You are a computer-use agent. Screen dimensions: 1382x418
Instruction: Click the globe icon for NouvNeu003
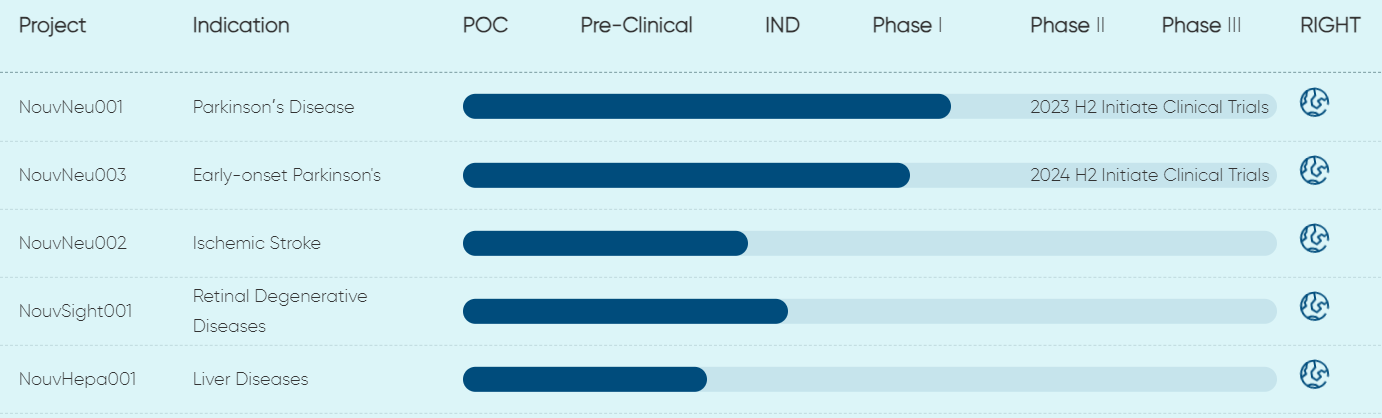click(1314, 171)
